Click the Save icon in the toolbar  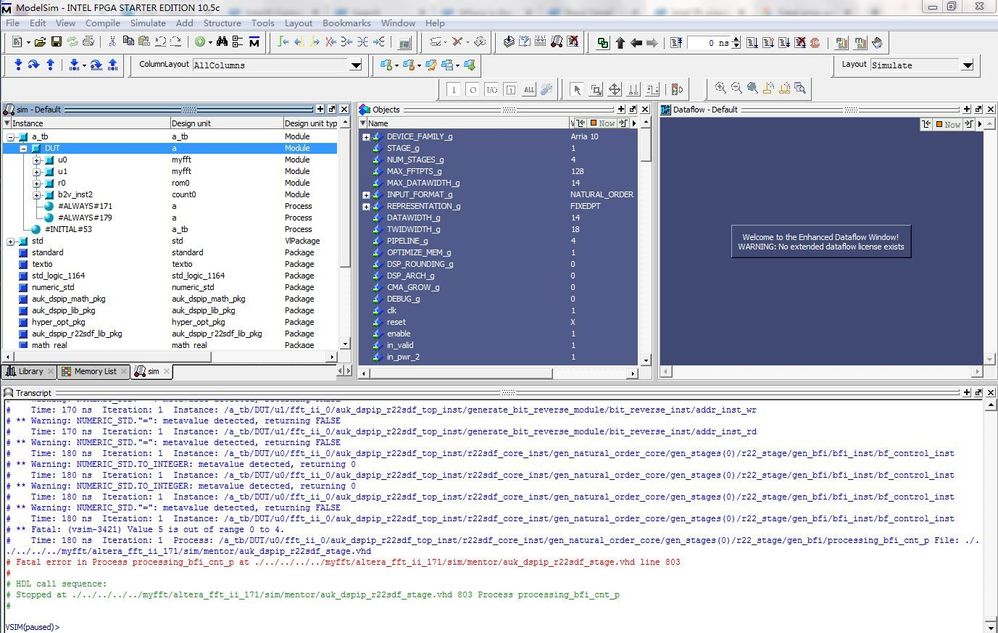57,42
